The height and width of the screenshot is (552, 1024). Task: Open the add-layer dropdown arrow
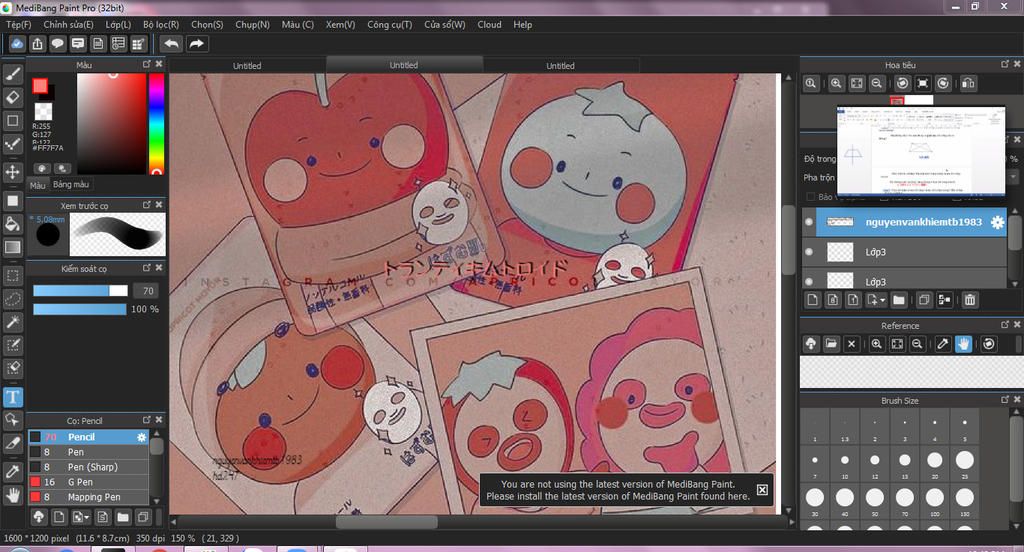[x=882, y=300]
